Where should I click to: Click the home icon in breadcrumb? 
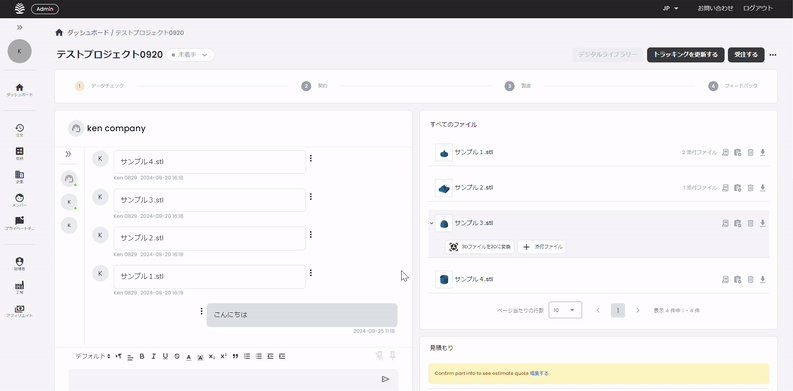pos(59,32)
